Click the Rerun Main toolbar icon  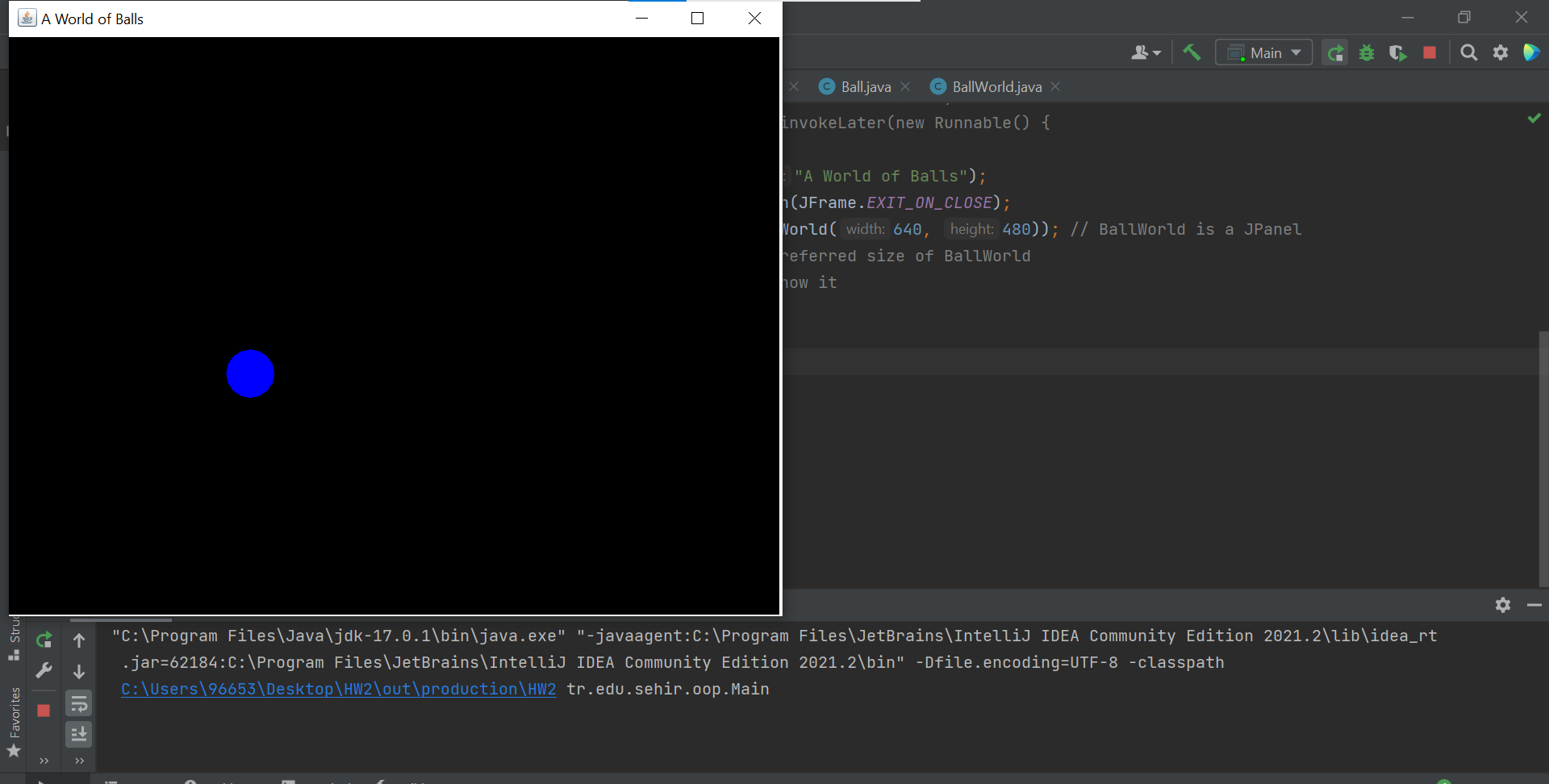pyautogui.click(x=1335, y=52)
